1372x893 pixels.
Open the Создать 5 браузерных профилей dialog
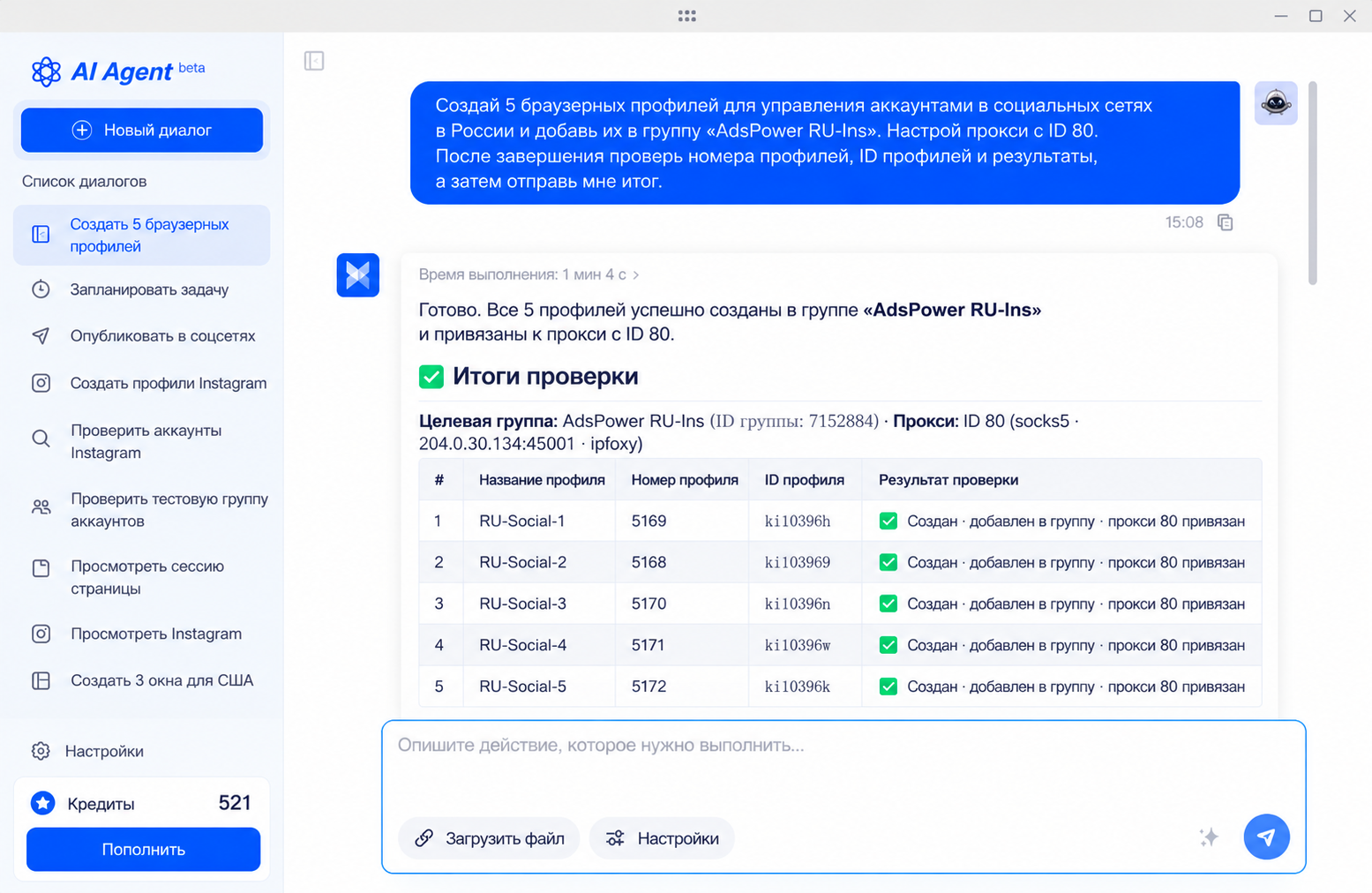[142, 236]
